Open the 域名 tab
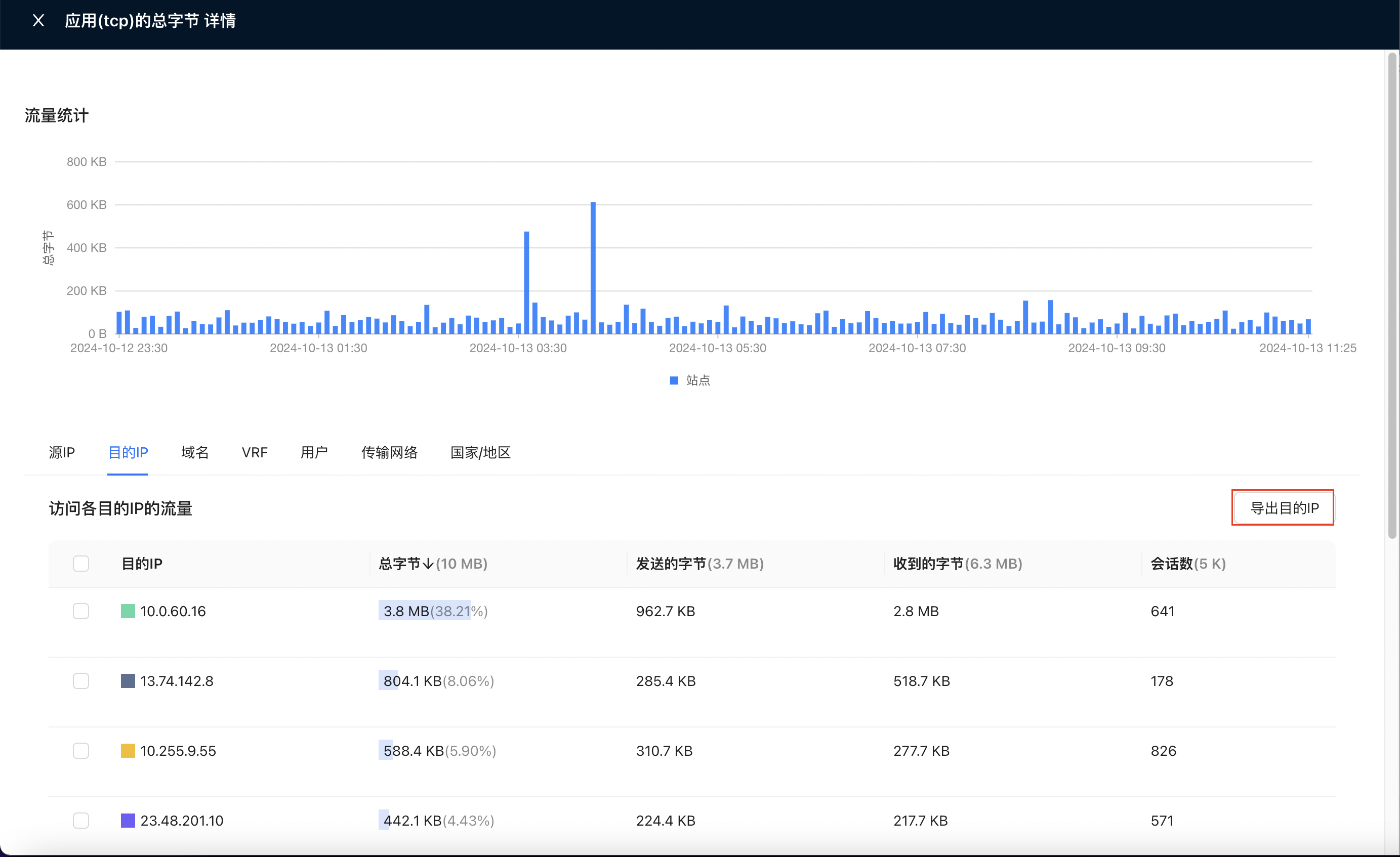The image size is (1400, 857). pos(195,453)
